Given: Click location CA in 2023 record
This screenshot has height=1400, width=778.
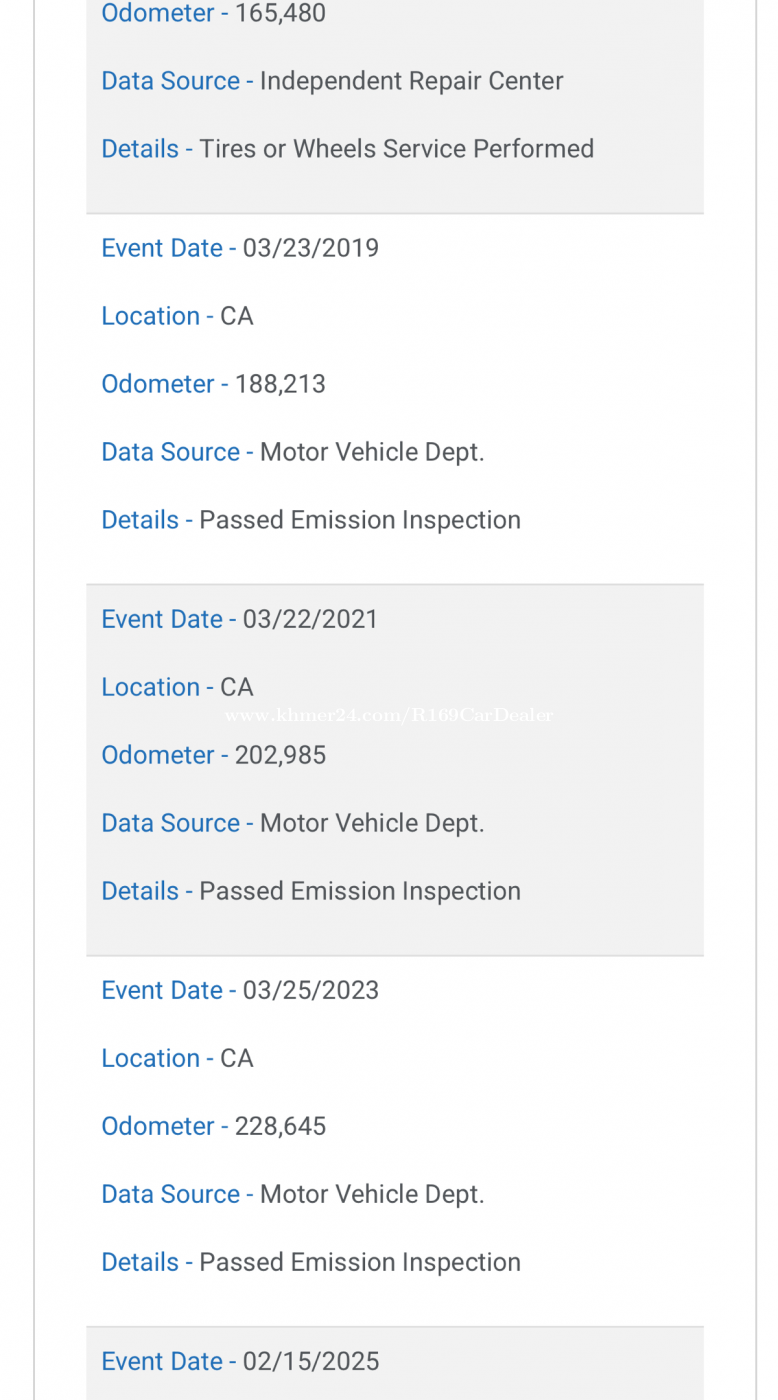Looking at the screenshot, I should [x=237, y=1058].
